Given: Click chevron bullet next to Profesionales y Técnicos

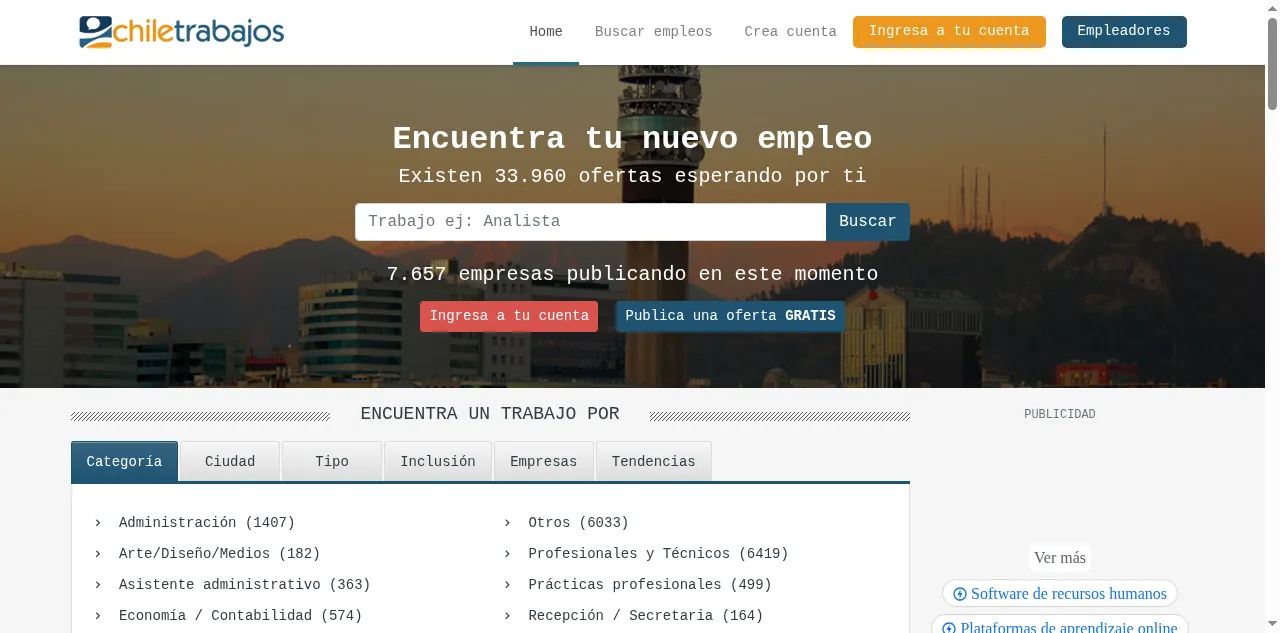Looking at the screenshot, I should (x=507, y=554).
